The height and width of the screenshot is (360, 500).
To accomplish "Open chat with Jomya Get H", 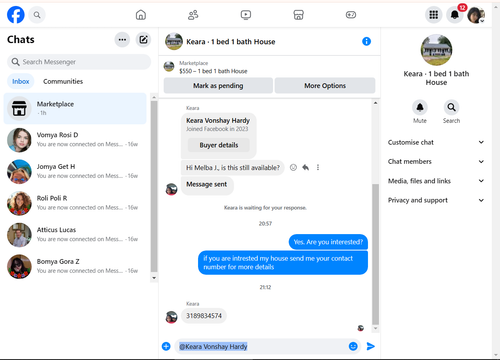I will (75, 172).
